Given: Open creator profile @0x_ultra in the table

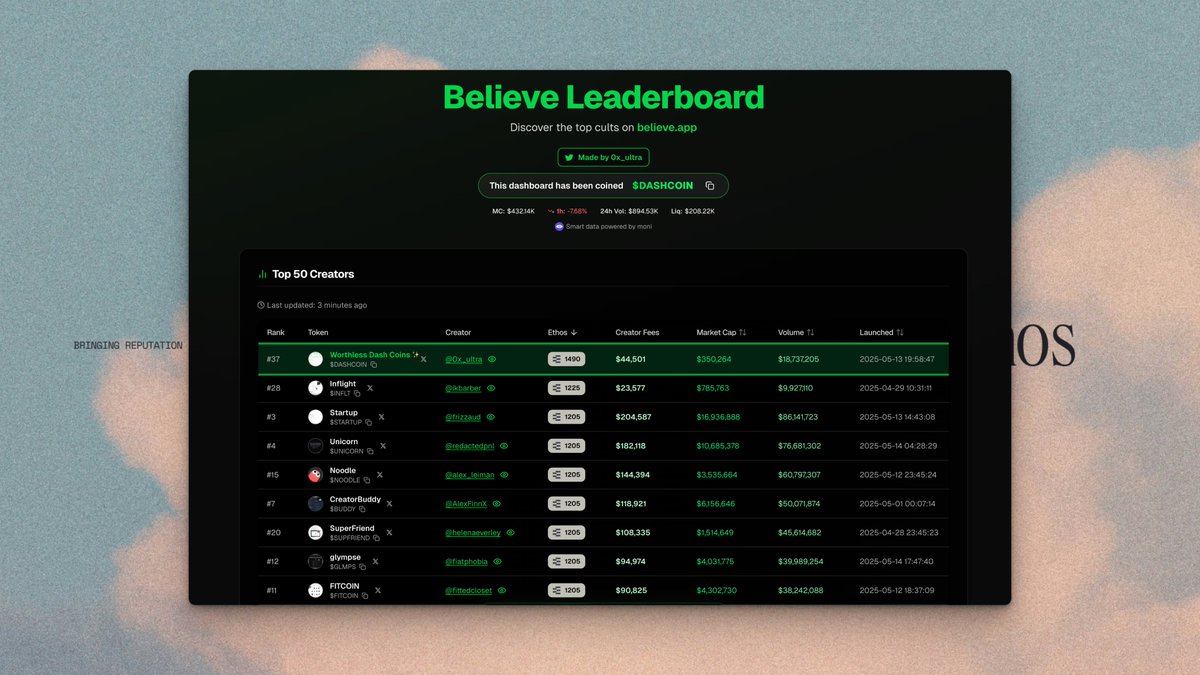Looking at the screenshot, I should (x=464, y=359).
